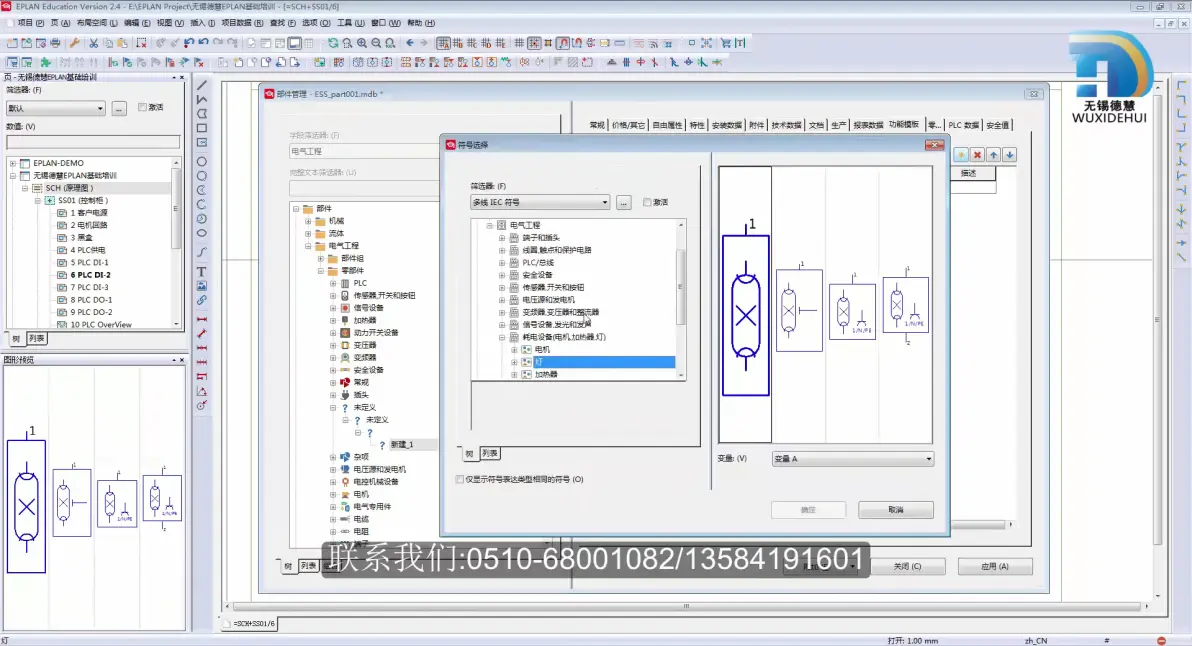Switch to the PLC 数据 tab
The width and height of the screenshot is (1192, 646).
pos(963,125)
